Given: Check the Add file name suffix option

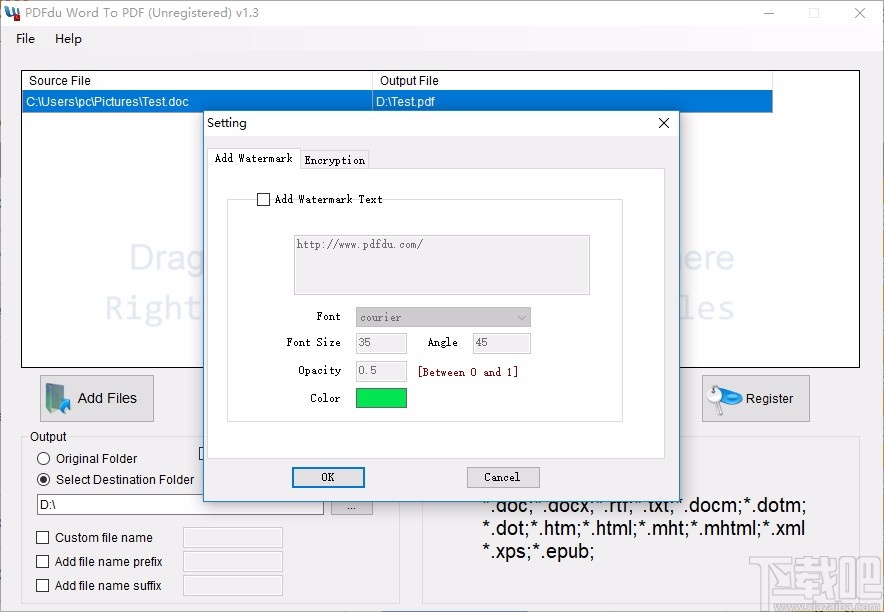Looking at the screenshot, I should 42,585.
